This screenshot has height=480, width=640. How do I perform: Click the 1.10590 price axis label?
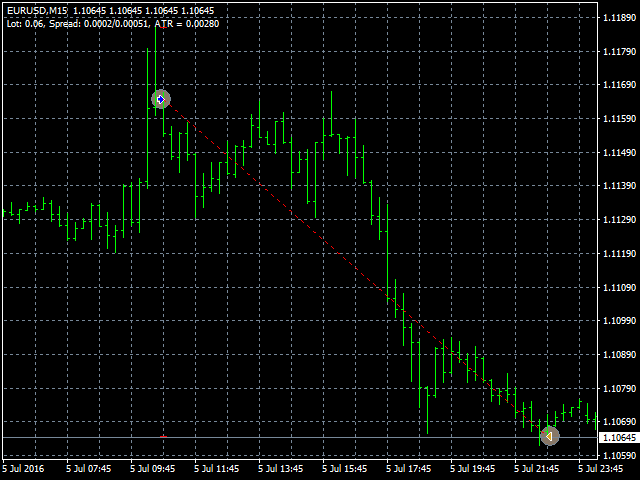tap(619, 456)
